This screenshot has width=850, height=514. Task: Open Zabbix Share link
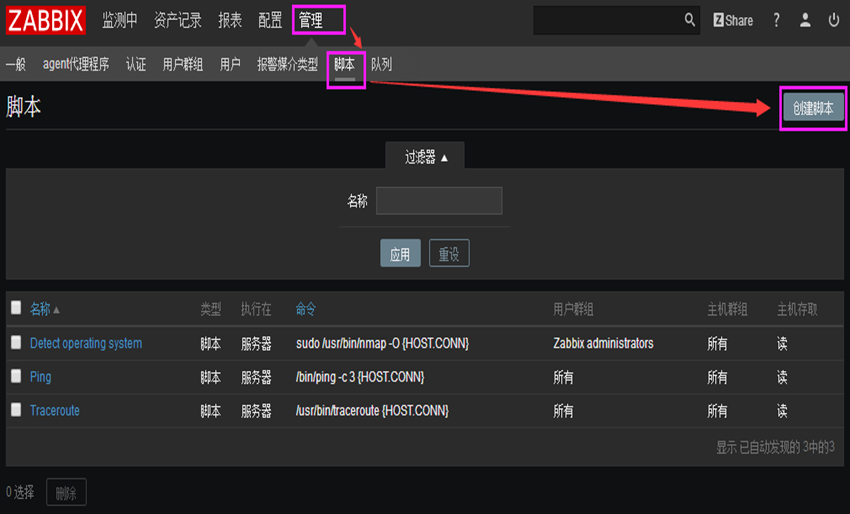tap(733, 21)
